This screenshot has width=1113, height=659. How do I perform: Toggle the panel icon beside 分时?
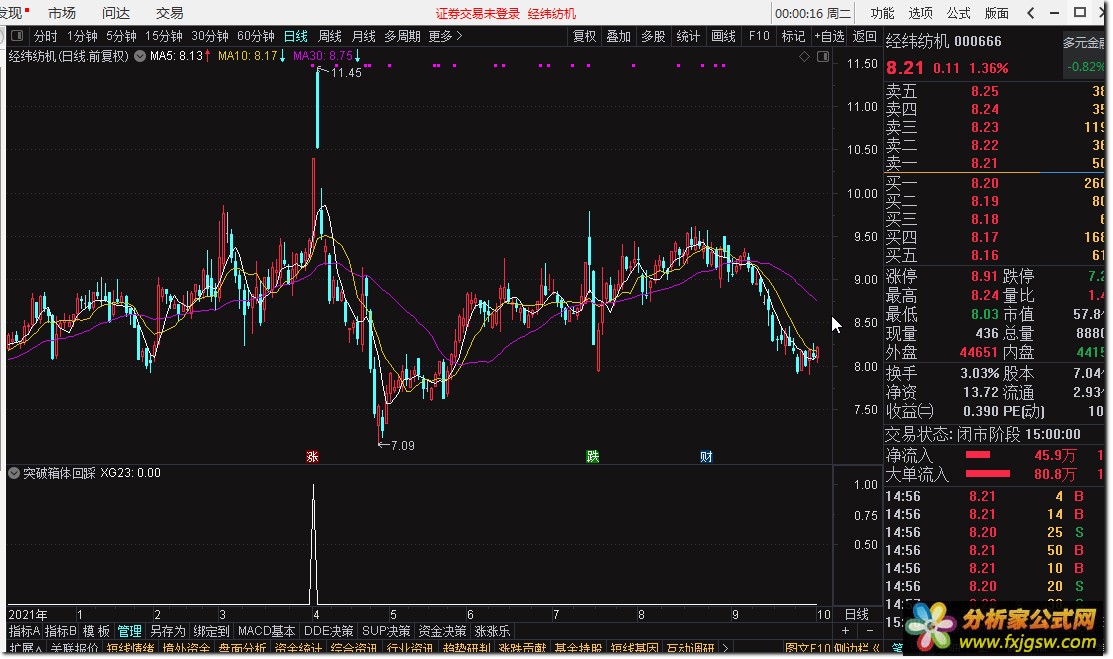pos(17,36)
